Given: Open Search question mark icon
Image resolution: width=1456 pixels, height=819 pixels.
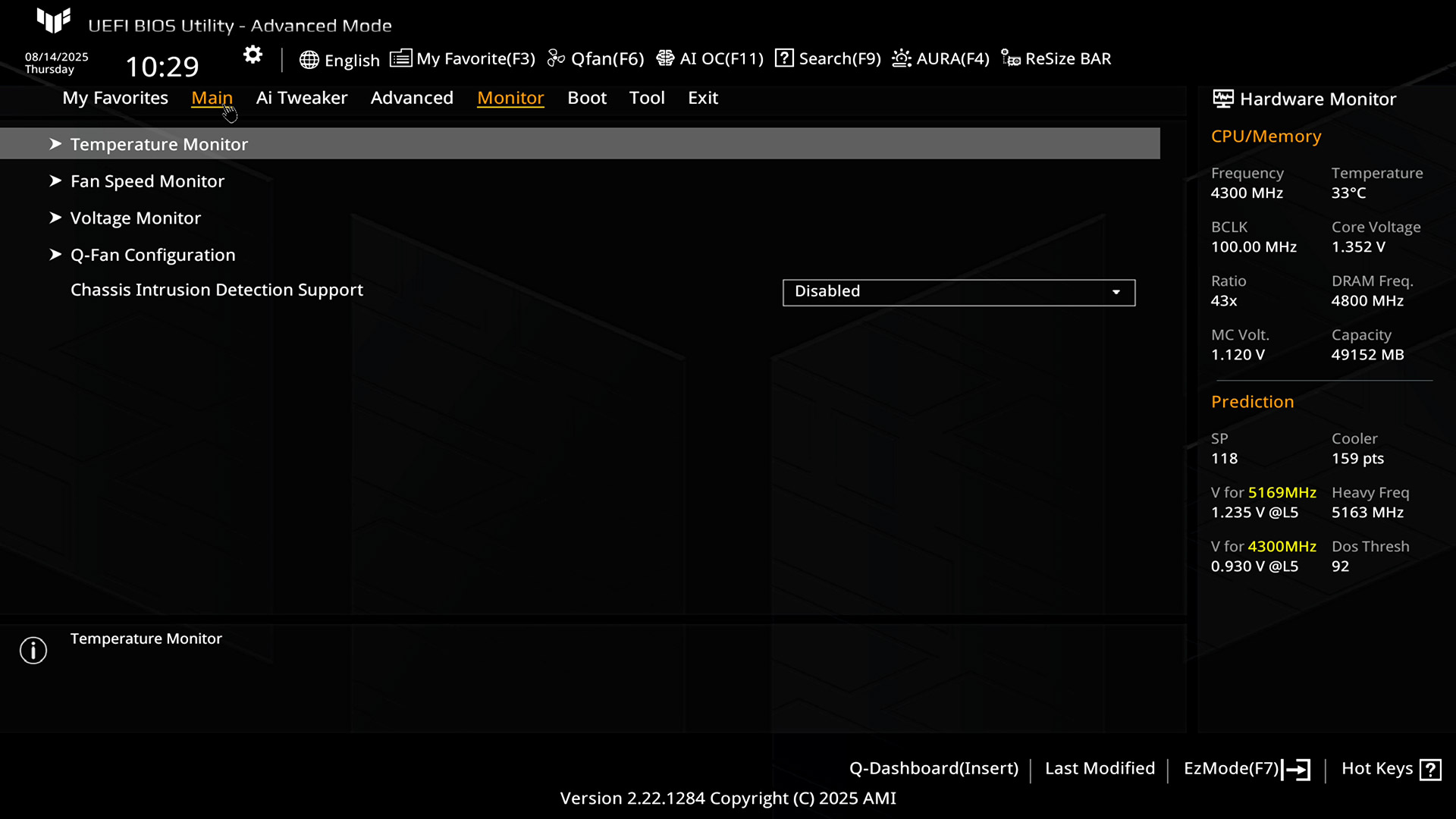Looking at the screenshot, I should (x=784, y=58).
